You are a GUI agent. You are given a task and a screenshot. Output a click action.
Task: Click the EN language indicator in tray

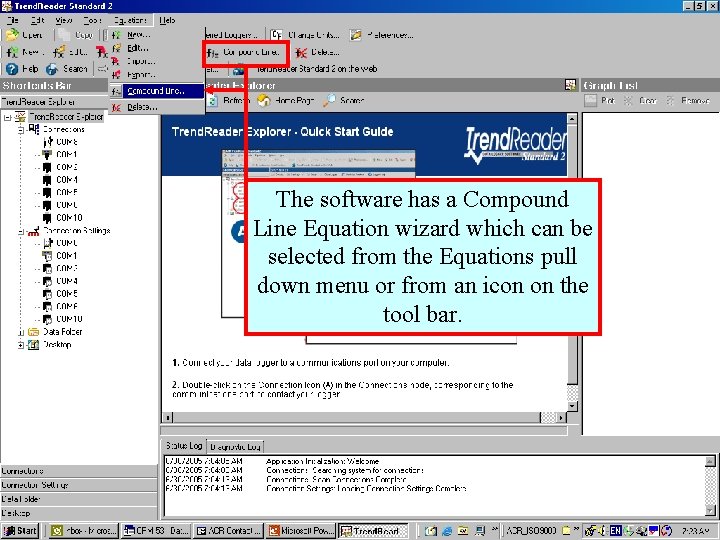point(615,531)
